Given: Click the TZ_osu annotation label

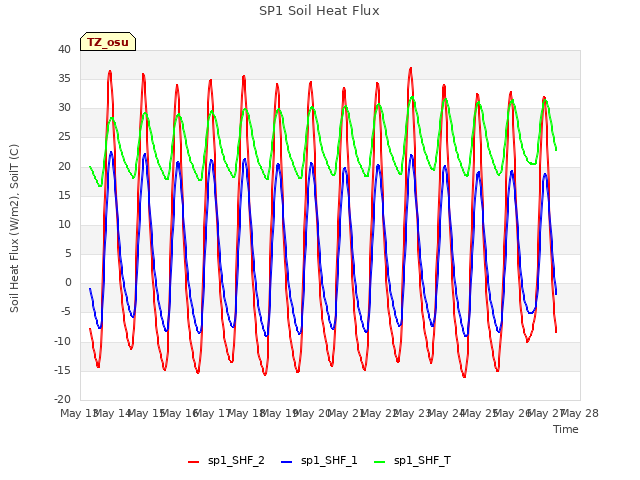Looking at the screenshot, I should click(108, 42).
